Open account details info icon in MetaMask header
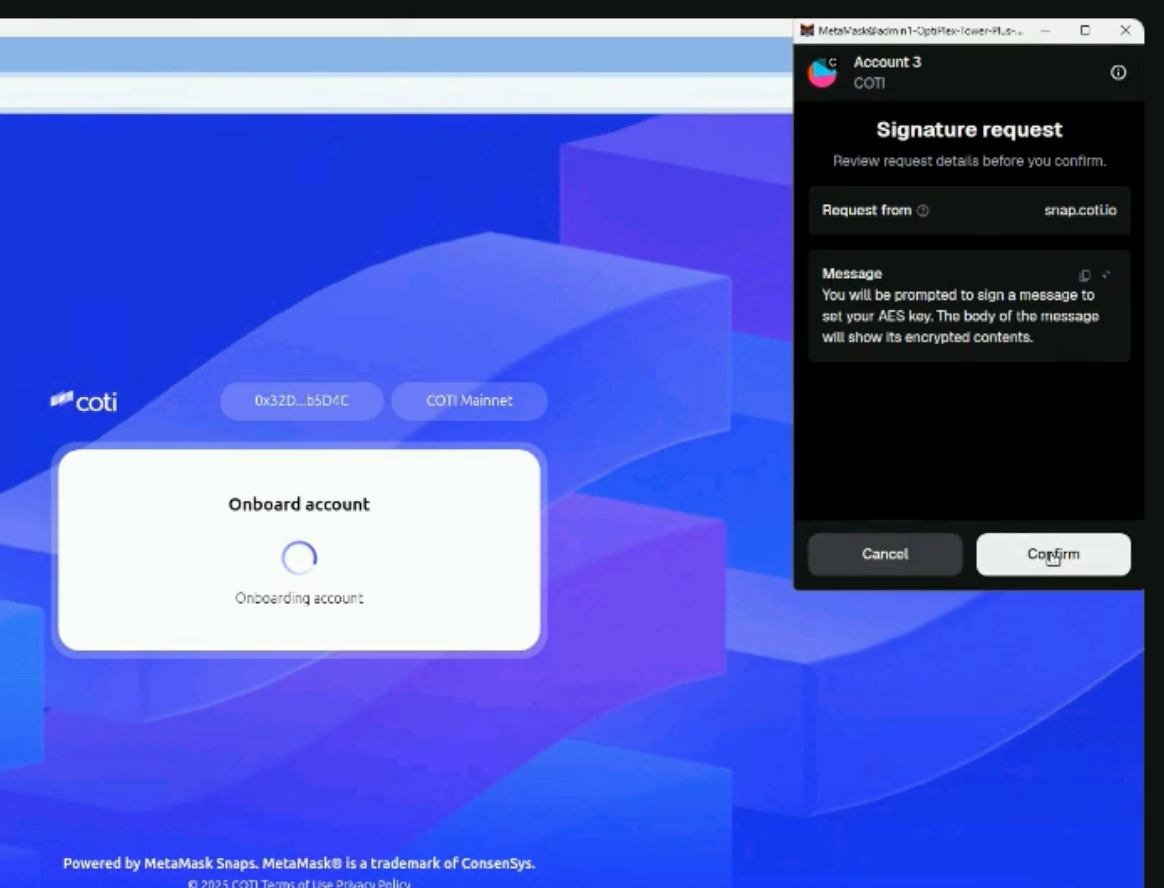The width and height of the screenshot is (1164, 888). [1118, 73]
